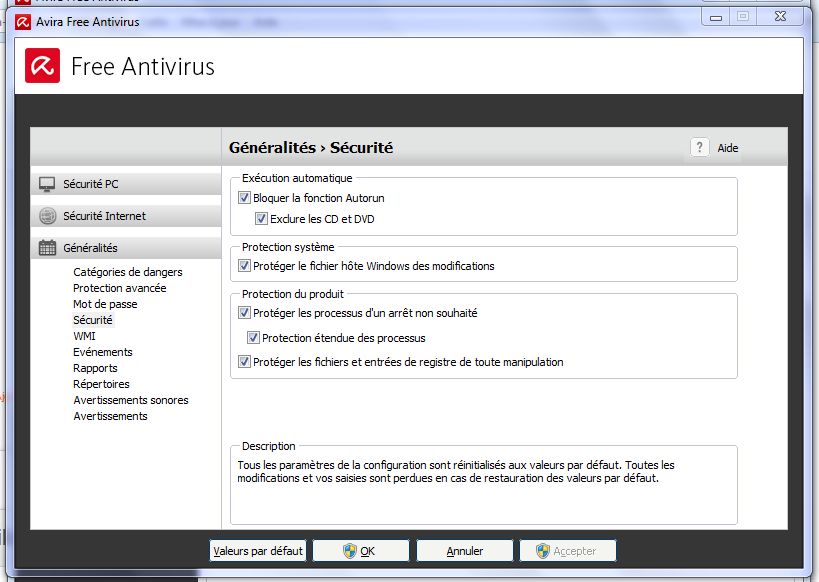Screen dimensions: 819x582
Task: Uncheck Bloquer la fonction Autorun
Action: coord(245,199)
